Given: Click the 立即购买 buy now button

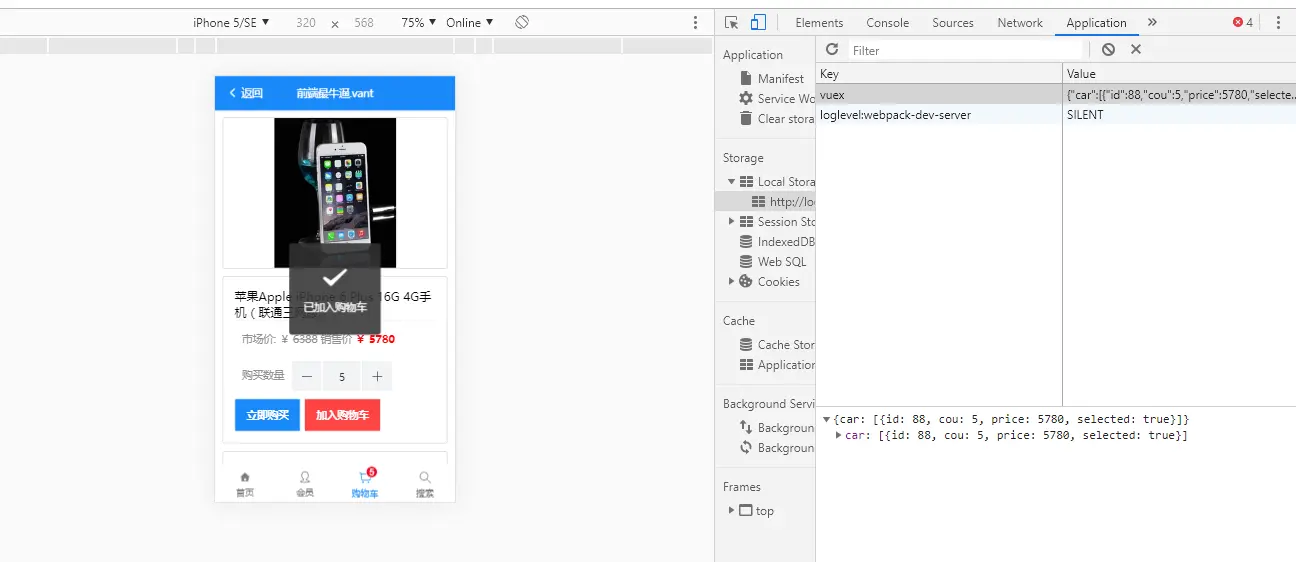Looking at the screenshot, I should [267, 415].
